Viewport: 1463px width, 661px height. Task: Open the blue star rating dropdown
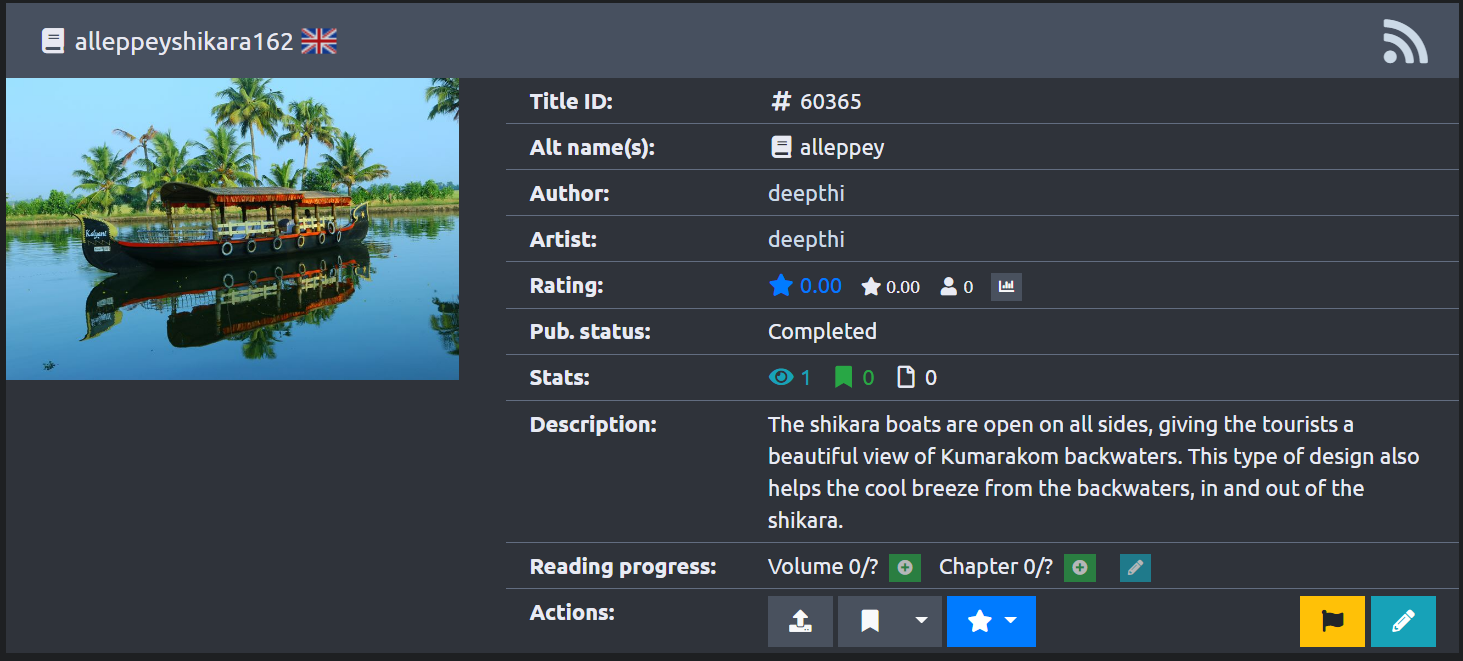tap(991, 622)
